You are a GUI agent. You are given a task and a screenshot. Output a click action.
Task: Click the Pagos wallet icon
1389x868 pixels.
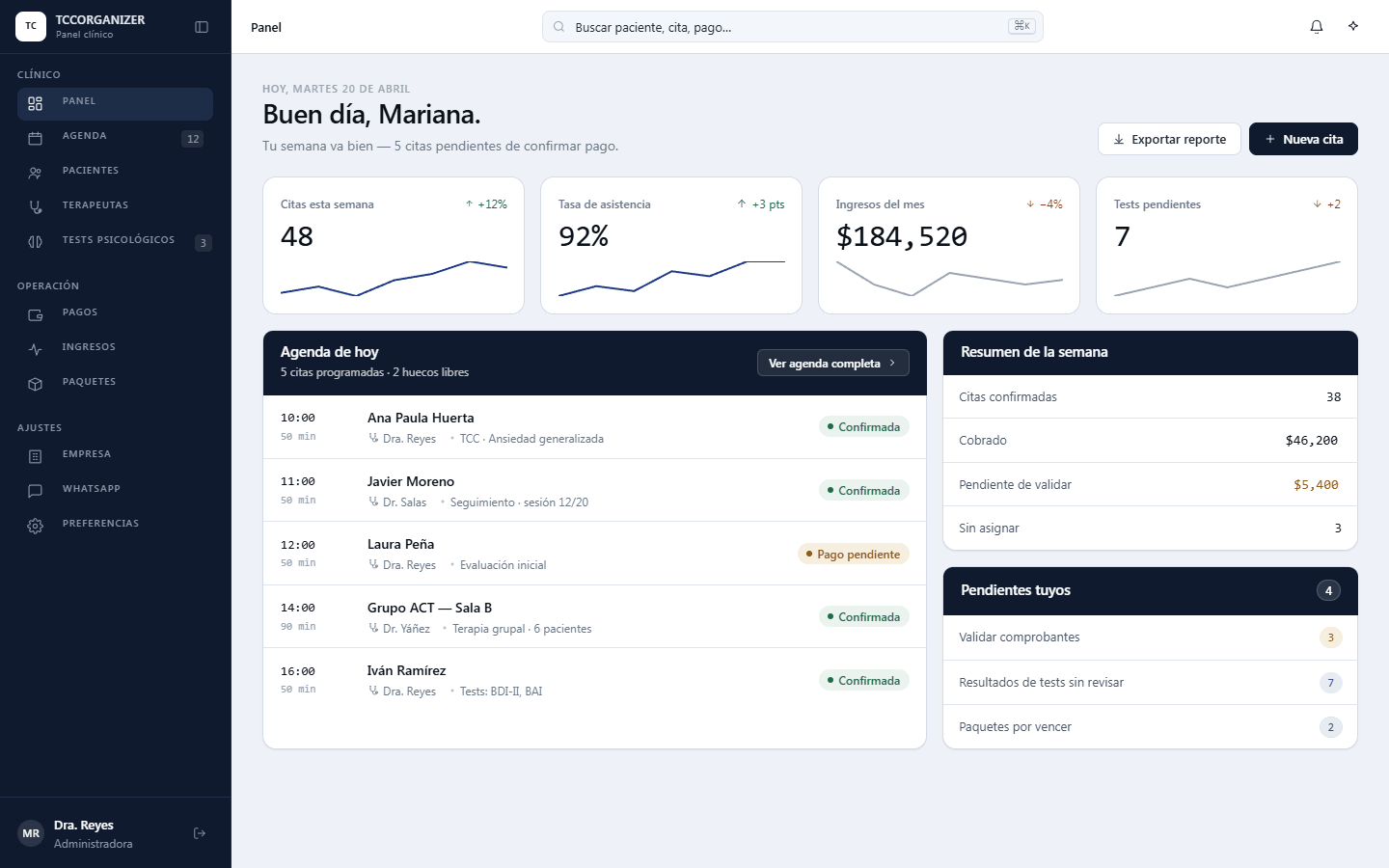pyautogui.click(x=36, y=314)
